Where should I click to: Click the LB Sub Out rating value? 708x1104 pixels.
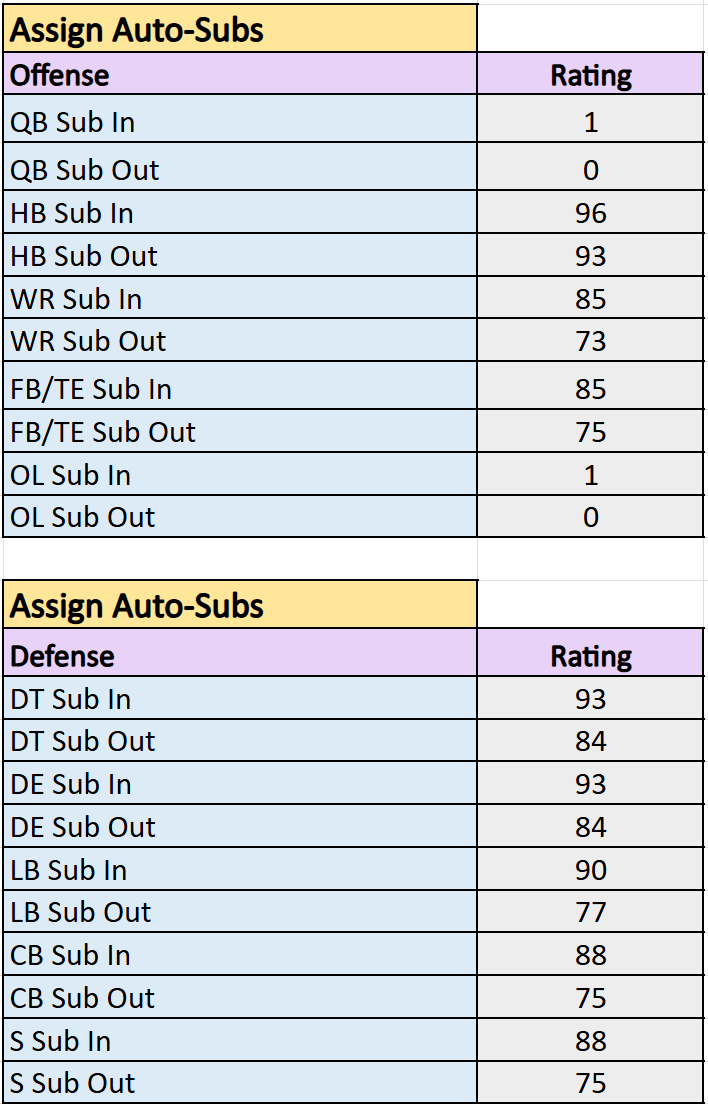[x=590, y=913]
